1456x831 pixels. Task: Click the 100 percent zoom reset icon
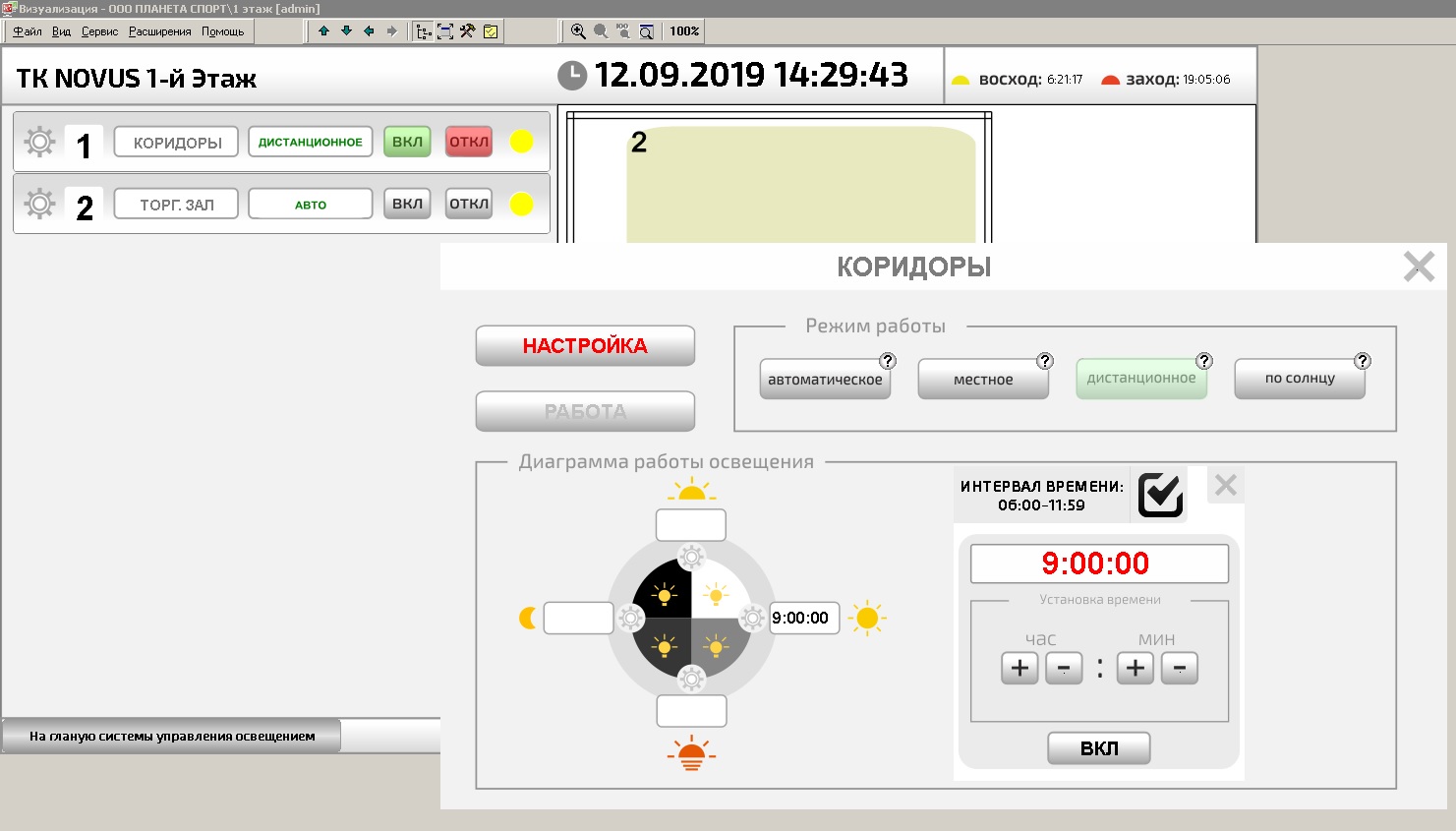[x=623, y=31]
